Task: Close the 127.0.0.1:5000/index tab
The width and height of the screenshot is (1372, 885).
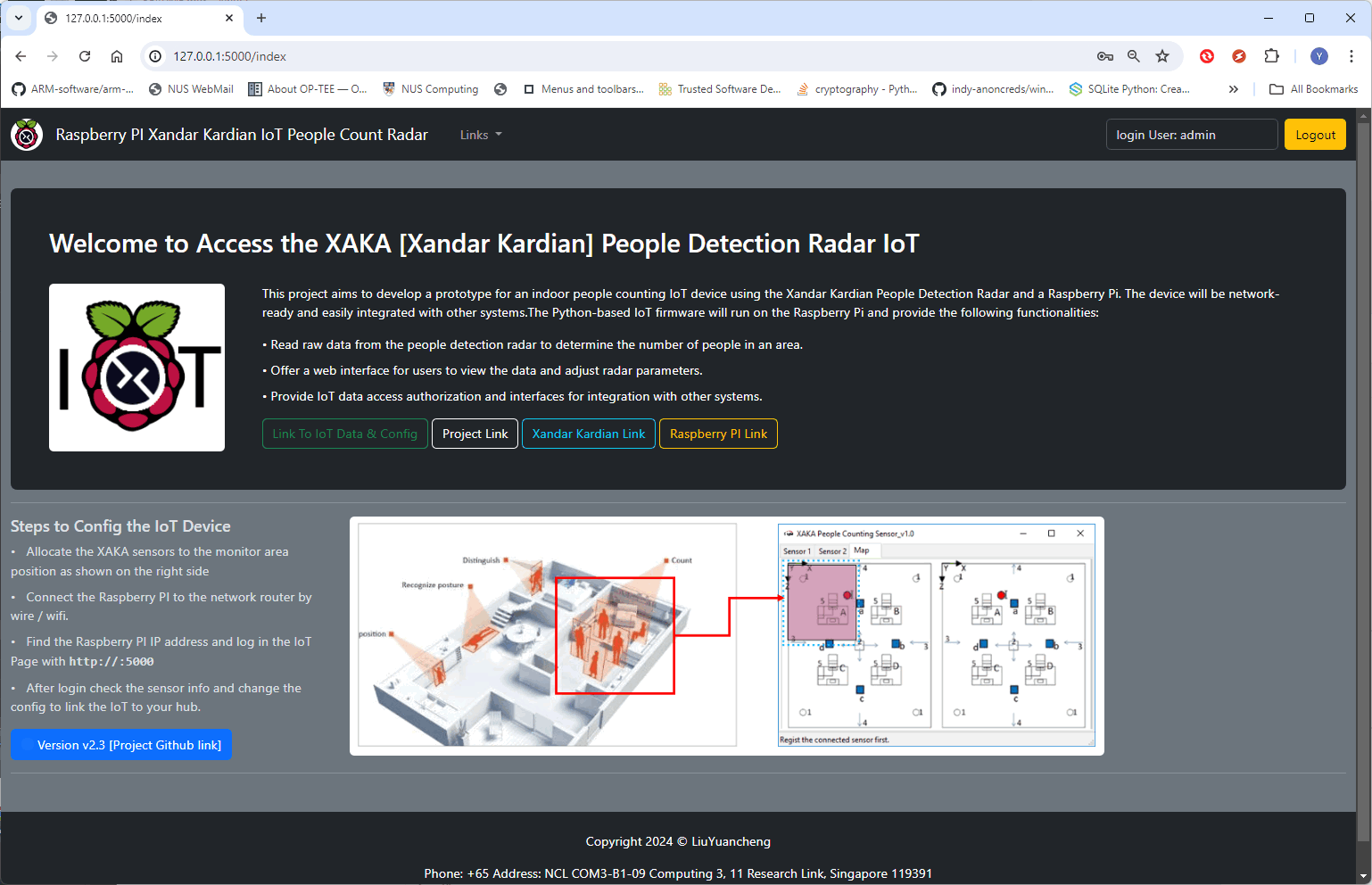Action: (229, 18)
